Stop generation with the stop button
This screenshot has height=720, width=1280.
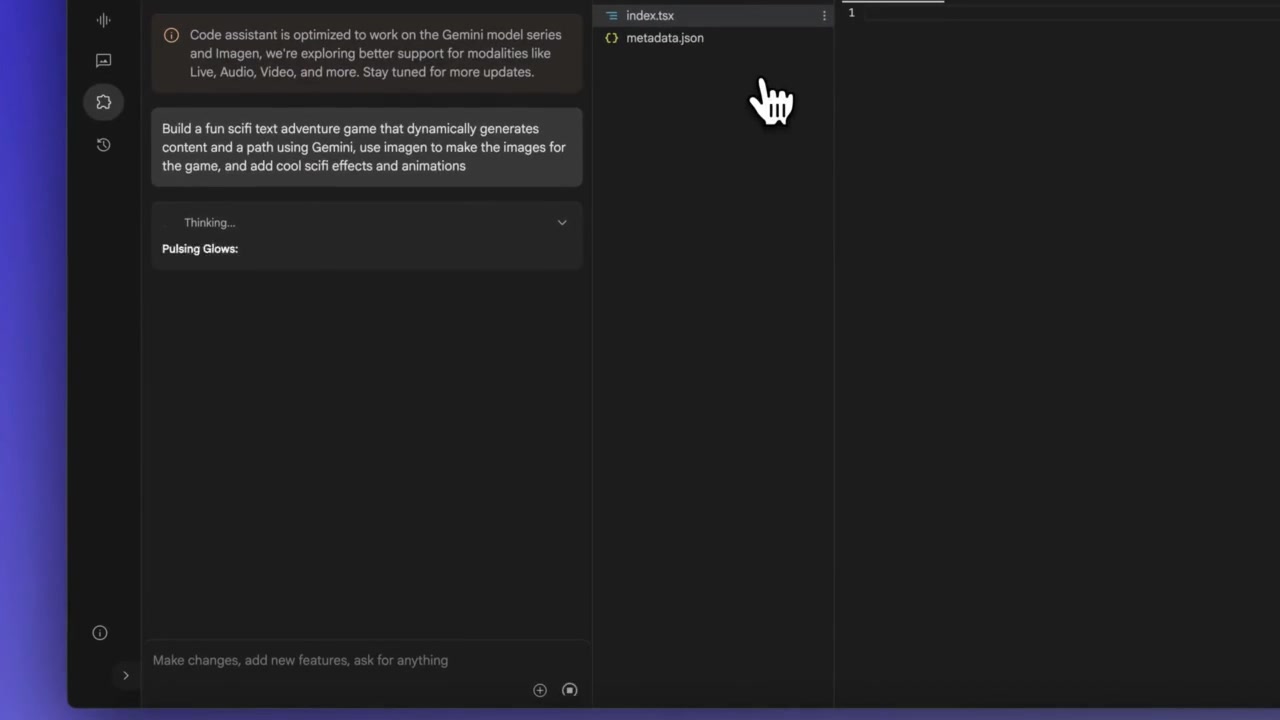coord(570,690)
